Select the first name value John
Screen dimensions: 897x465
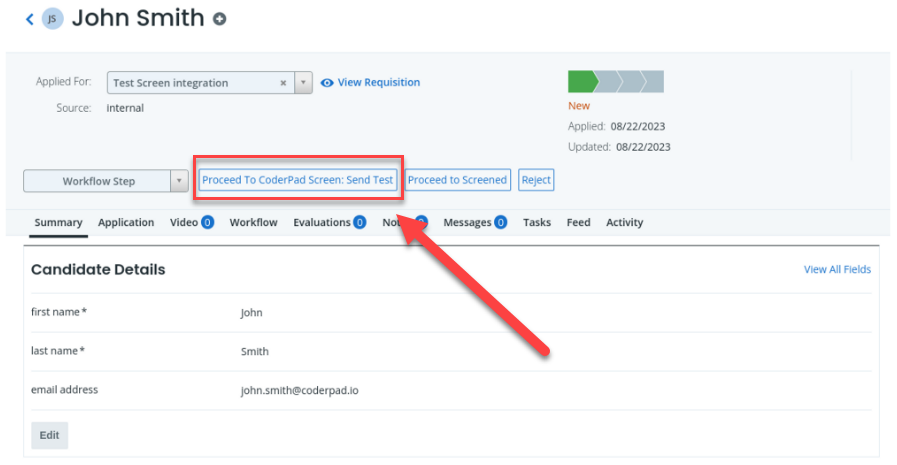(251, 313)
